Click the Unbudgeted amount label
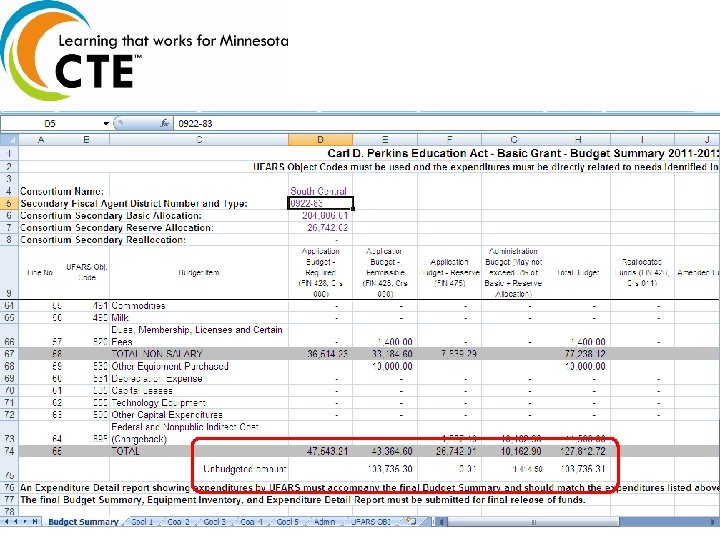 tap(244, 469)
